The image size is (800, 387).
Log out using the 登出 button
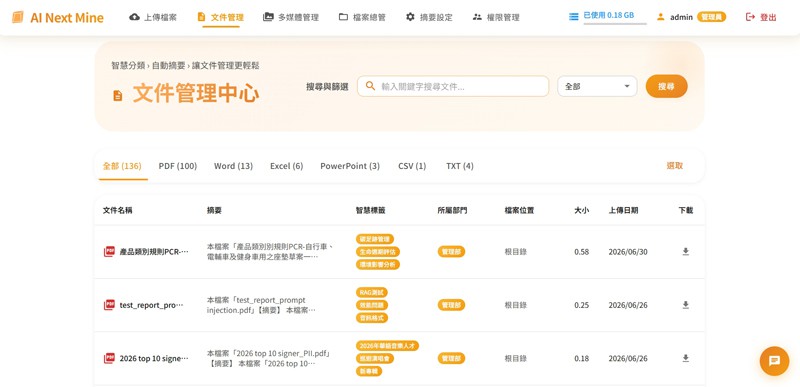point(761,17)
